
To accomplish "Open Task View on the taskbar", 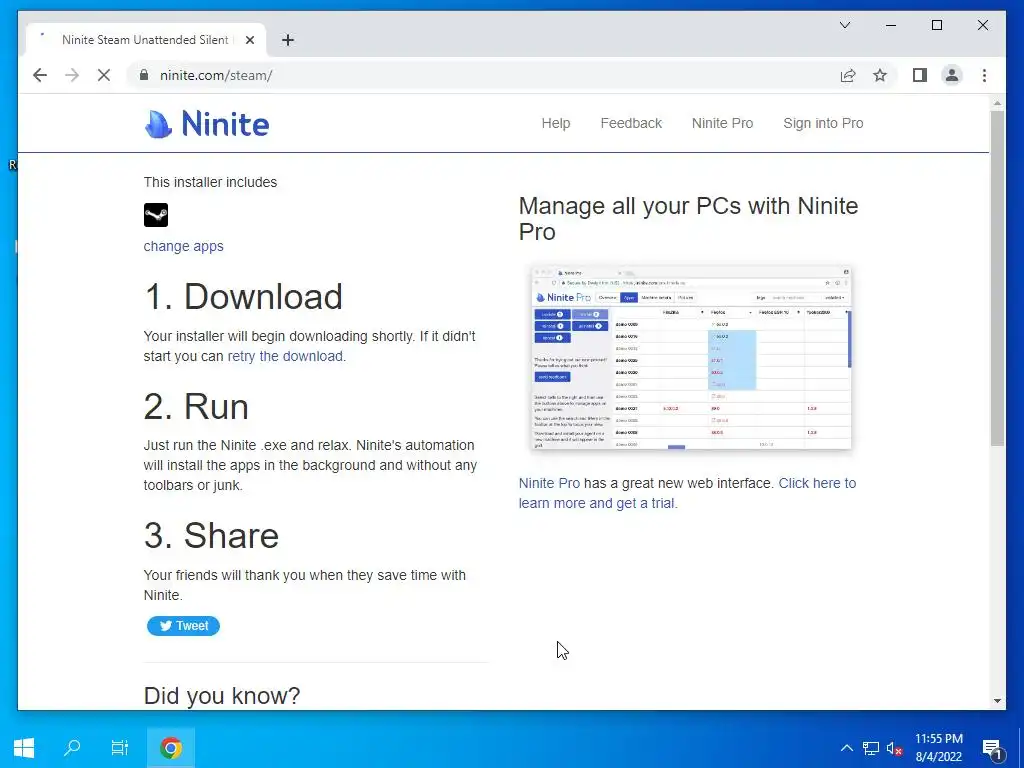I will click(120, 748).
